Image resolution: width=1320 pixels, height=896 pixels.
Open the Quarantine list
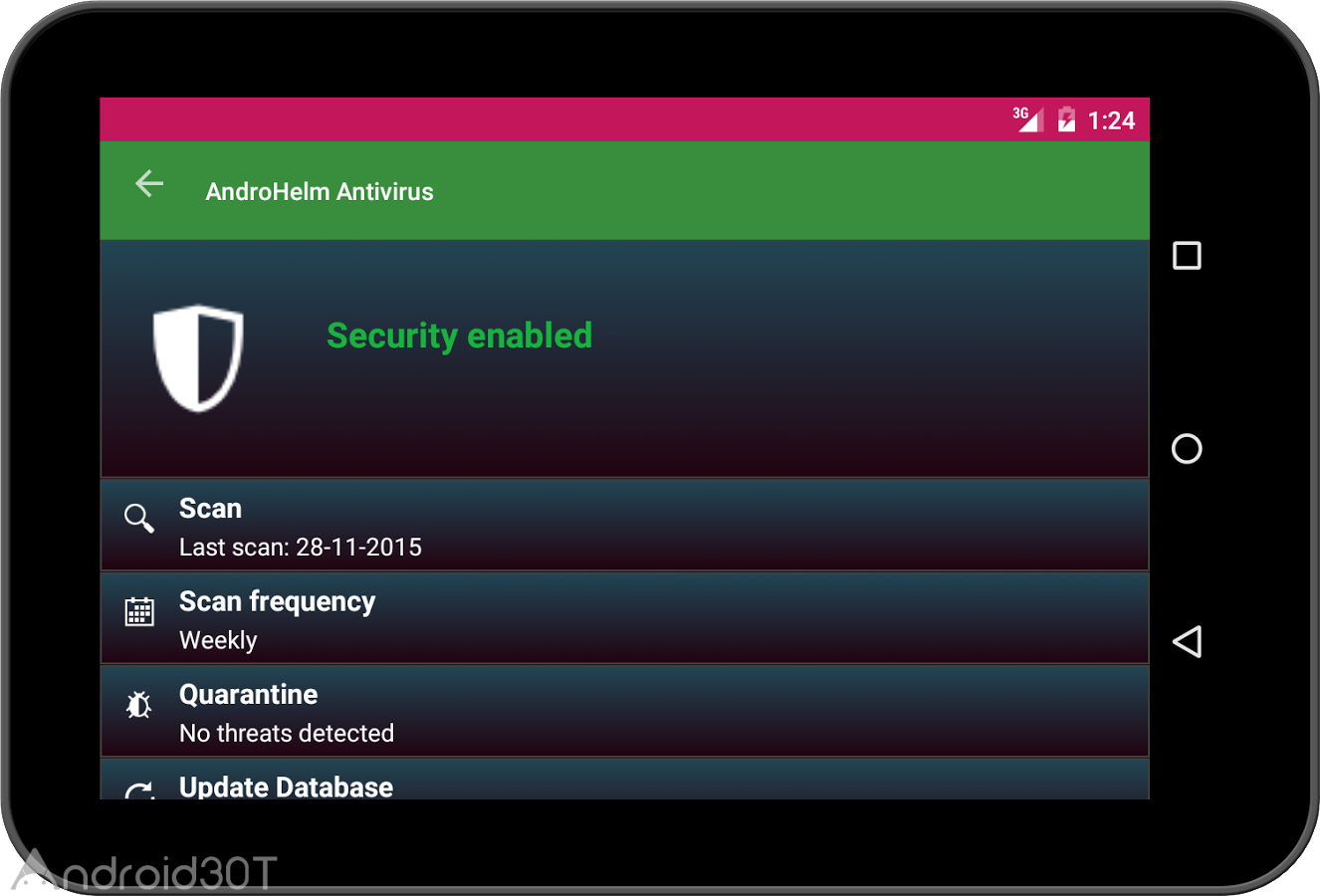(x=625, y=711)
